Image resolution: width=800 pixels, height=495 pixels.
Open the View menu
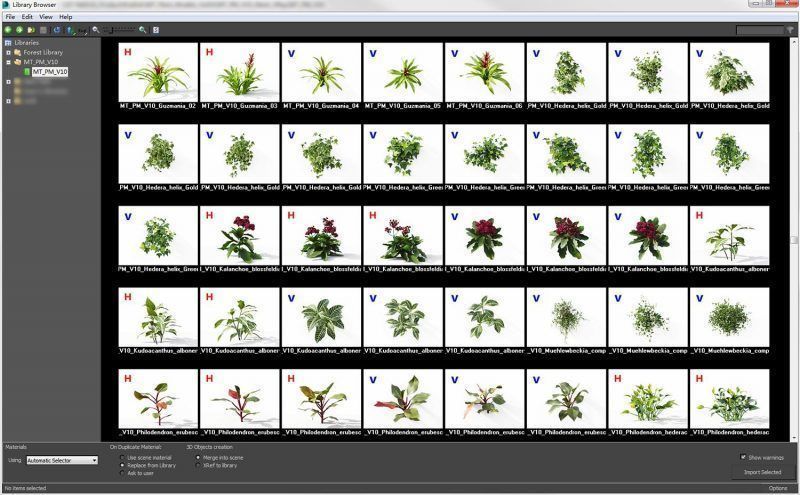(46, 17)
